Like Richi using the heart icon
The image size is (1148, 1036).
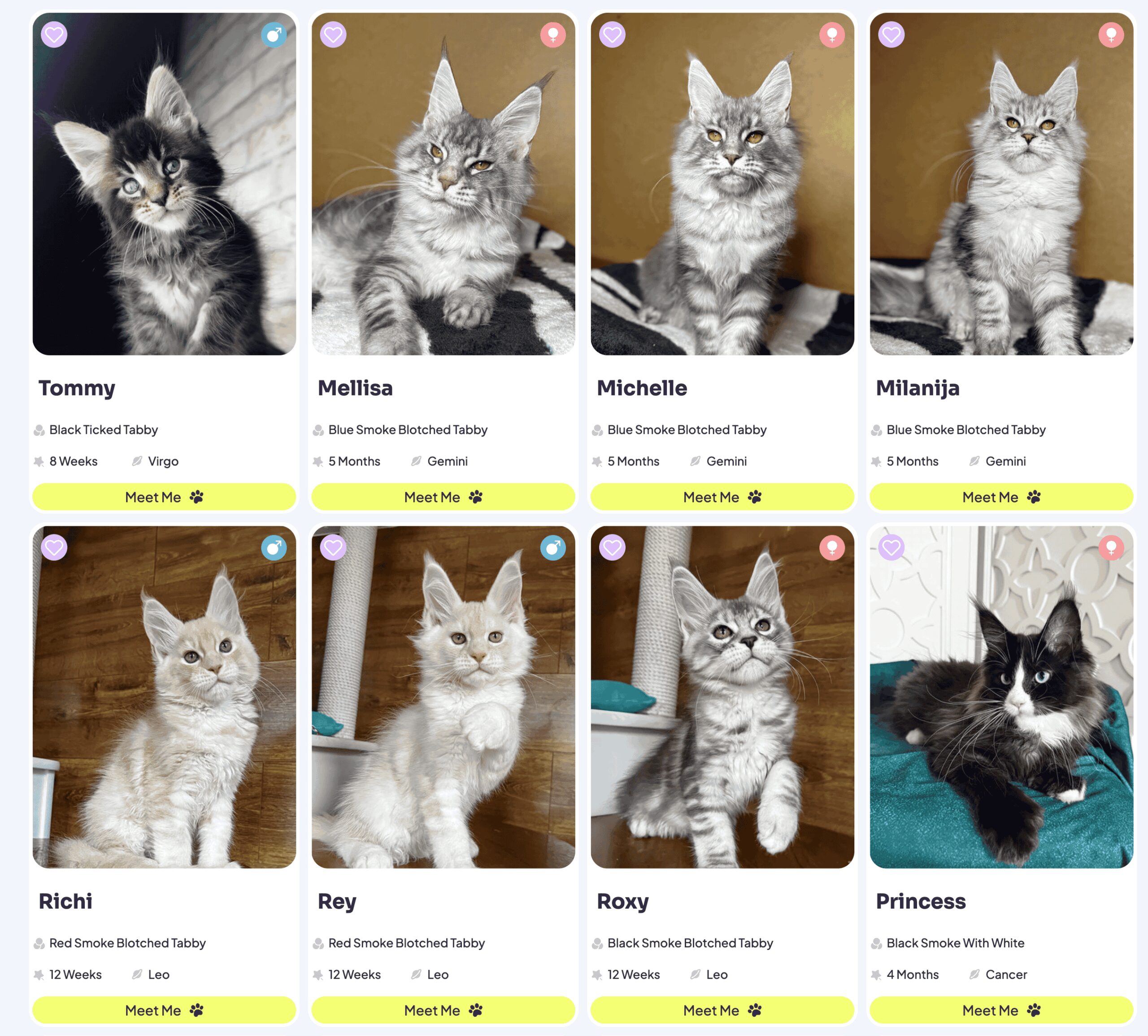[x=54, y=548]
